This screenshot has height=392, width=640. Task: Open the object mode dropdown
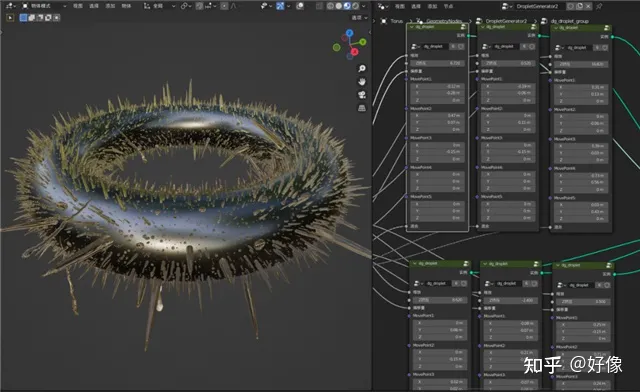(43, 6)
